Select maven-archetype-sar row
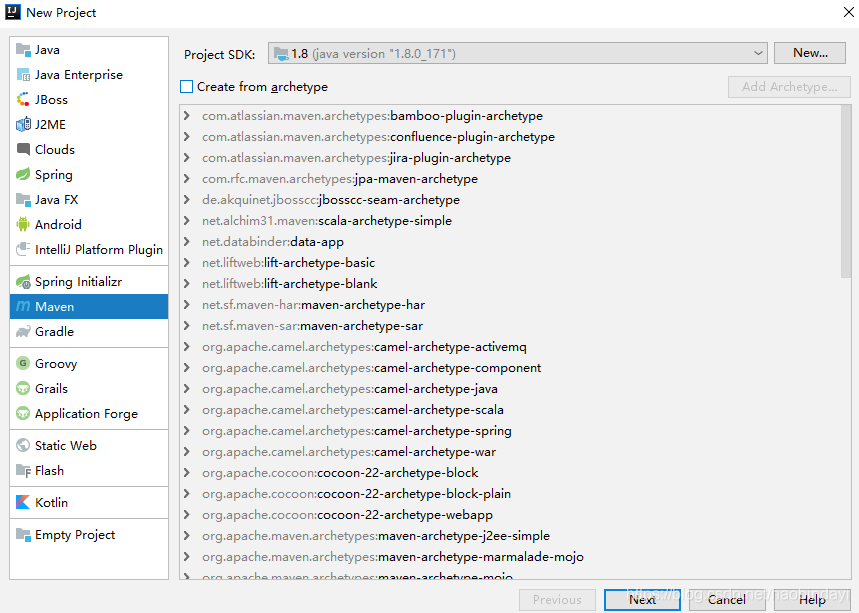The width and height of the screenshot is (859, 613). [510, 326]
